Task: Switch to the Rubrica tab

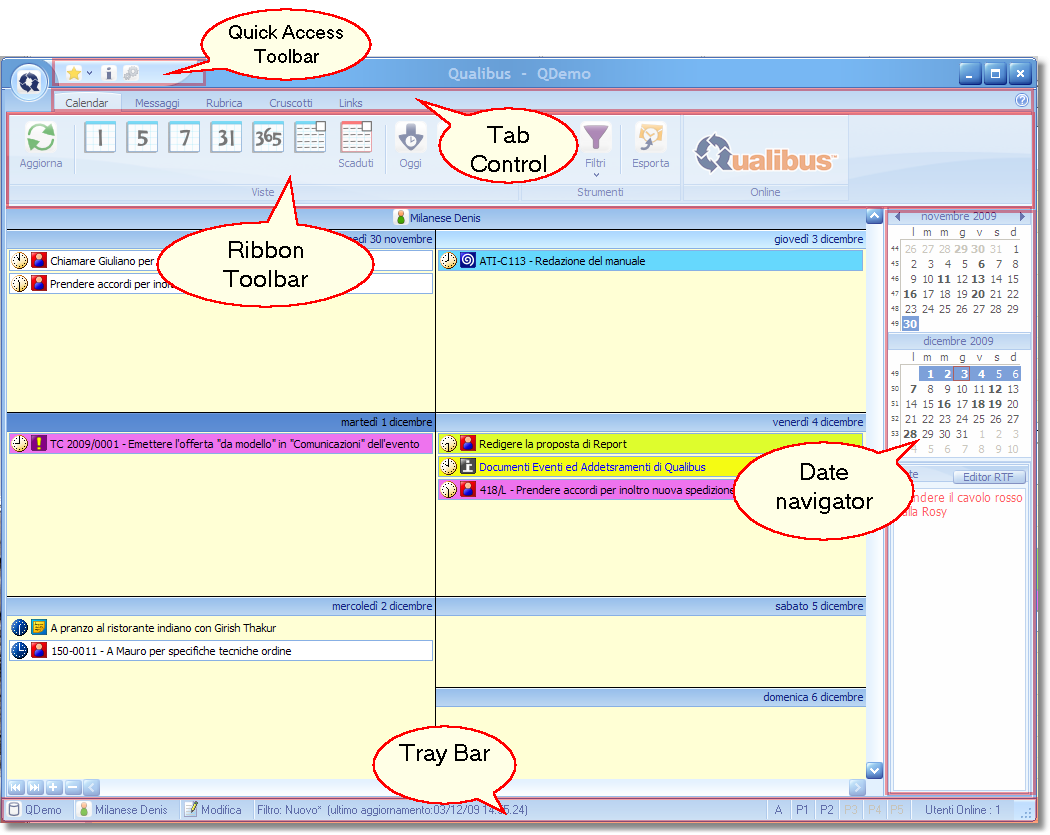Action: tap(224, 103)
